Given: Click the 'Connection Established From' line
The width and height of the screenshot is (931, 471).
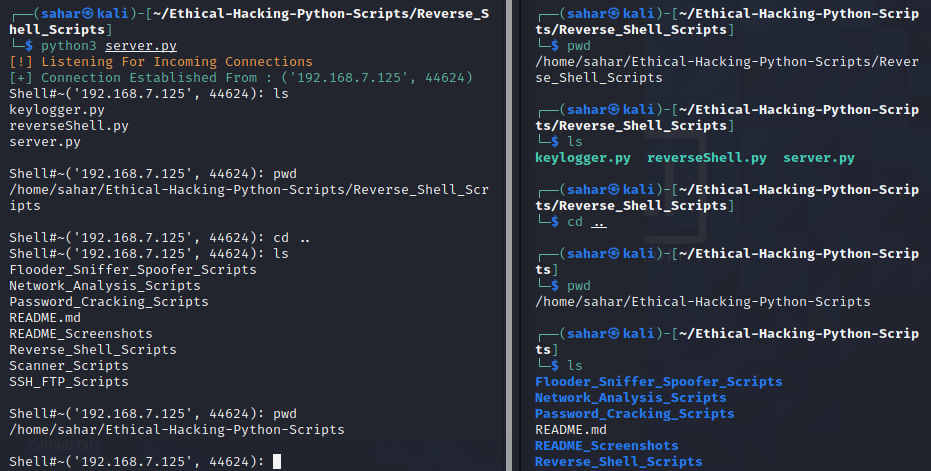Looking at the screenshot, I should 241,78.
